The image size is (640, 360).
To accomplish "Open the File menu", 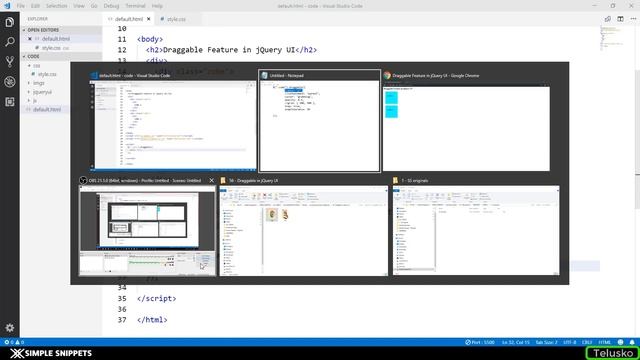I will 20,6.
